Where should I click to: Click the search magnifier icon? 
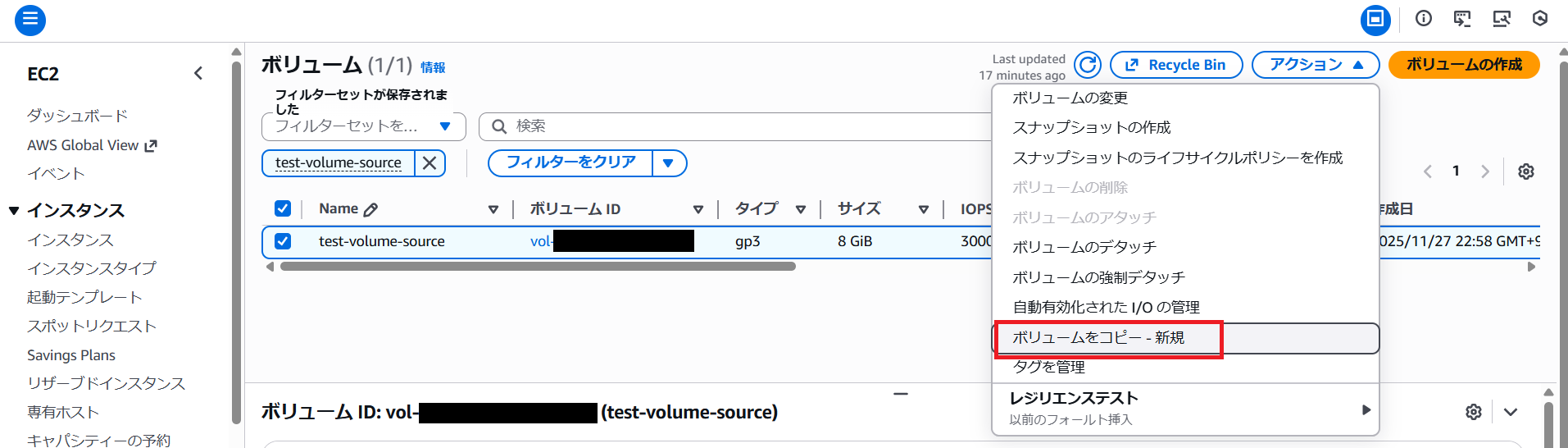pos(498,126)
